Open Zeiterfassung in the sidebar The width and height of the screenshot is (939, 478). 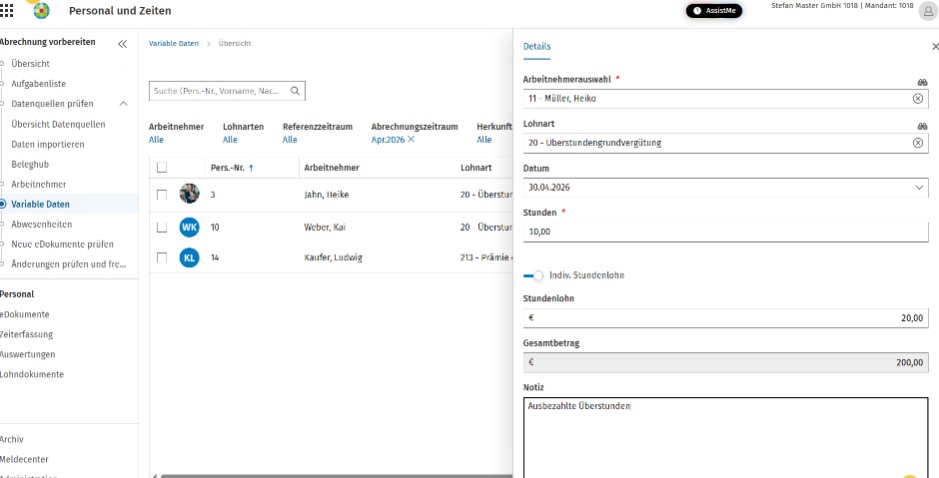[26, 334]
